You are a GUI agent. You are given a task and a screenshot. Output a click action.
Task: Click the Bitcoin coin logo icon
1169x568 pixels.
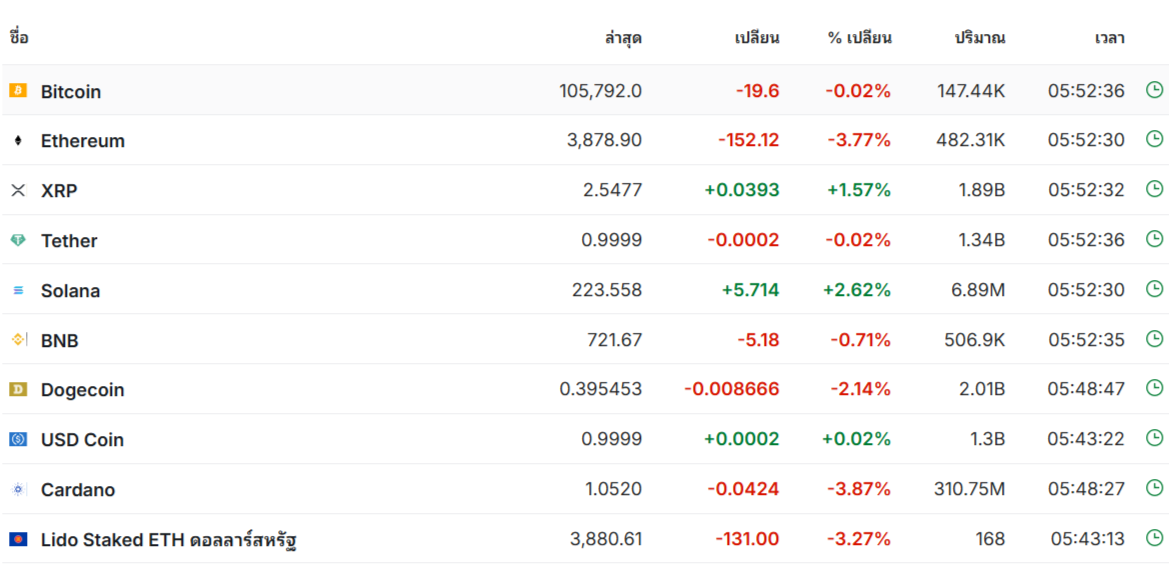[18, 90]
